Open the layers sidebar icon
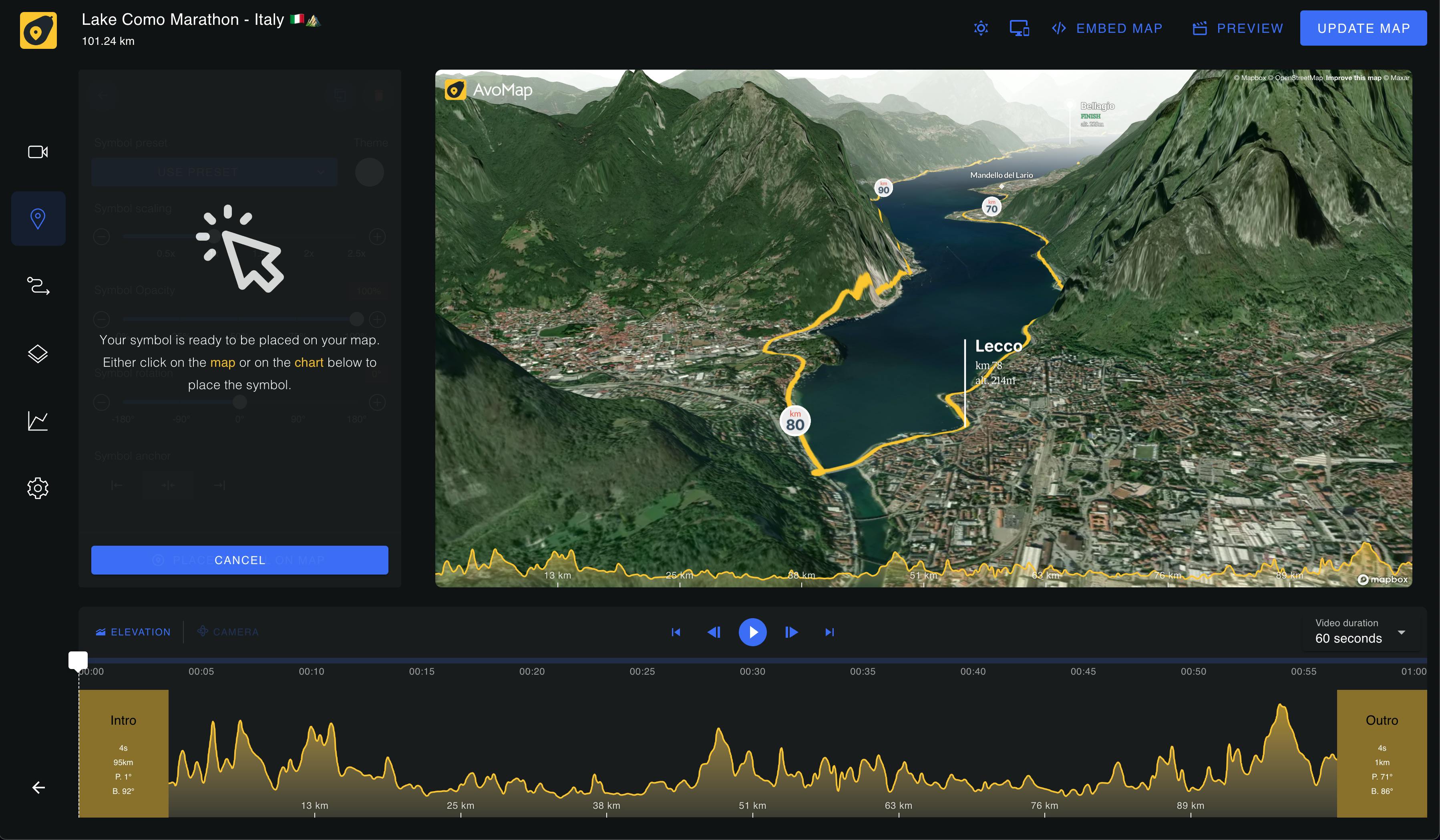The image size is (1440, 840). click(38, 354)
